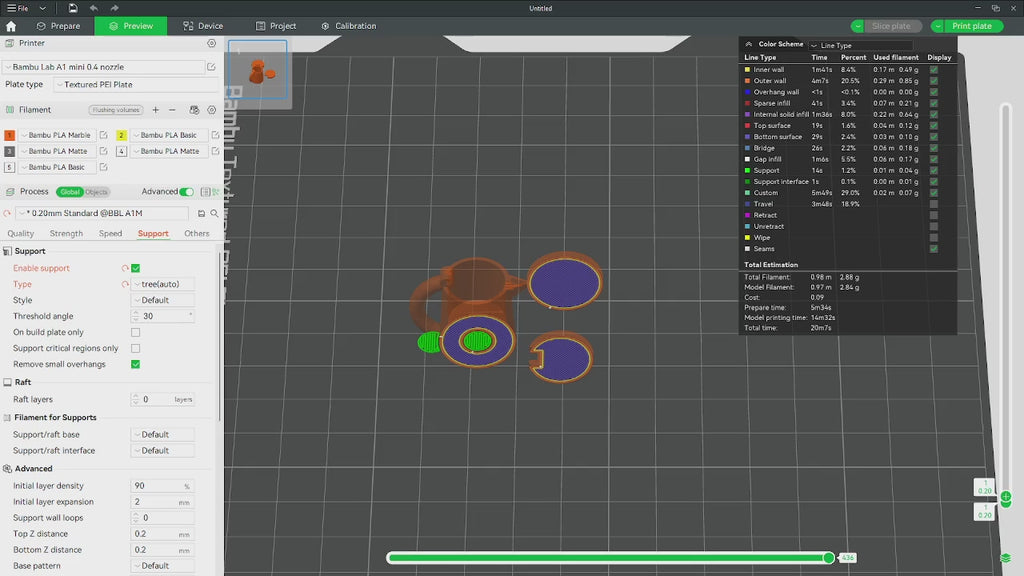Remove a filament with minus icon
The image size is (1024, 576).
(x=172, y=110)
